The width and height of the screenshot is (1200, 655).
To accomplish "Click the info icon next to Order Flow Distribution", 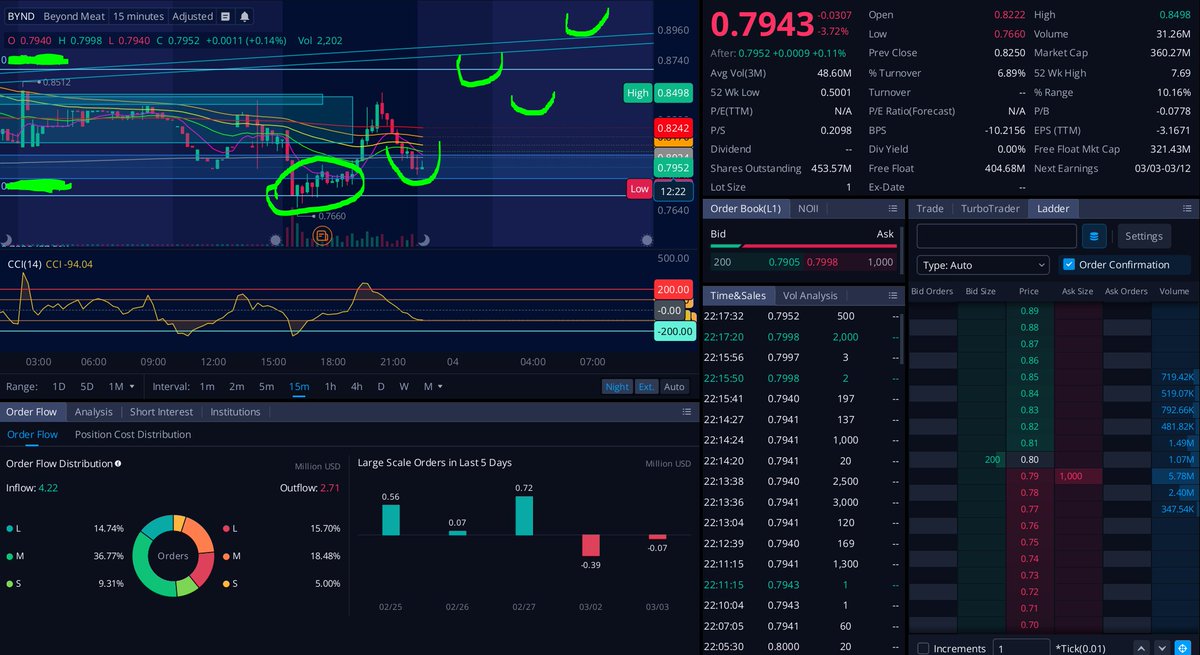I will 118,464.
